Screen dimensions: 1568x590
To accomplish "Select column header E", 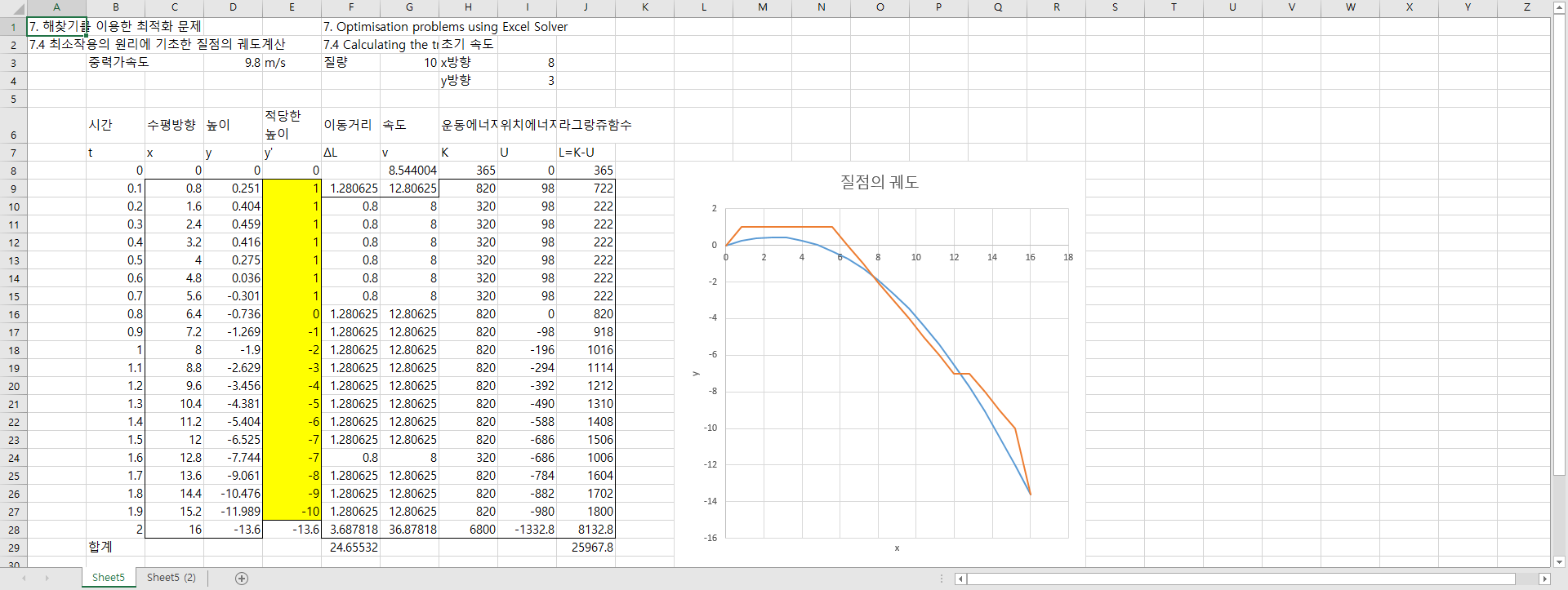I will [x=292, y=7].
